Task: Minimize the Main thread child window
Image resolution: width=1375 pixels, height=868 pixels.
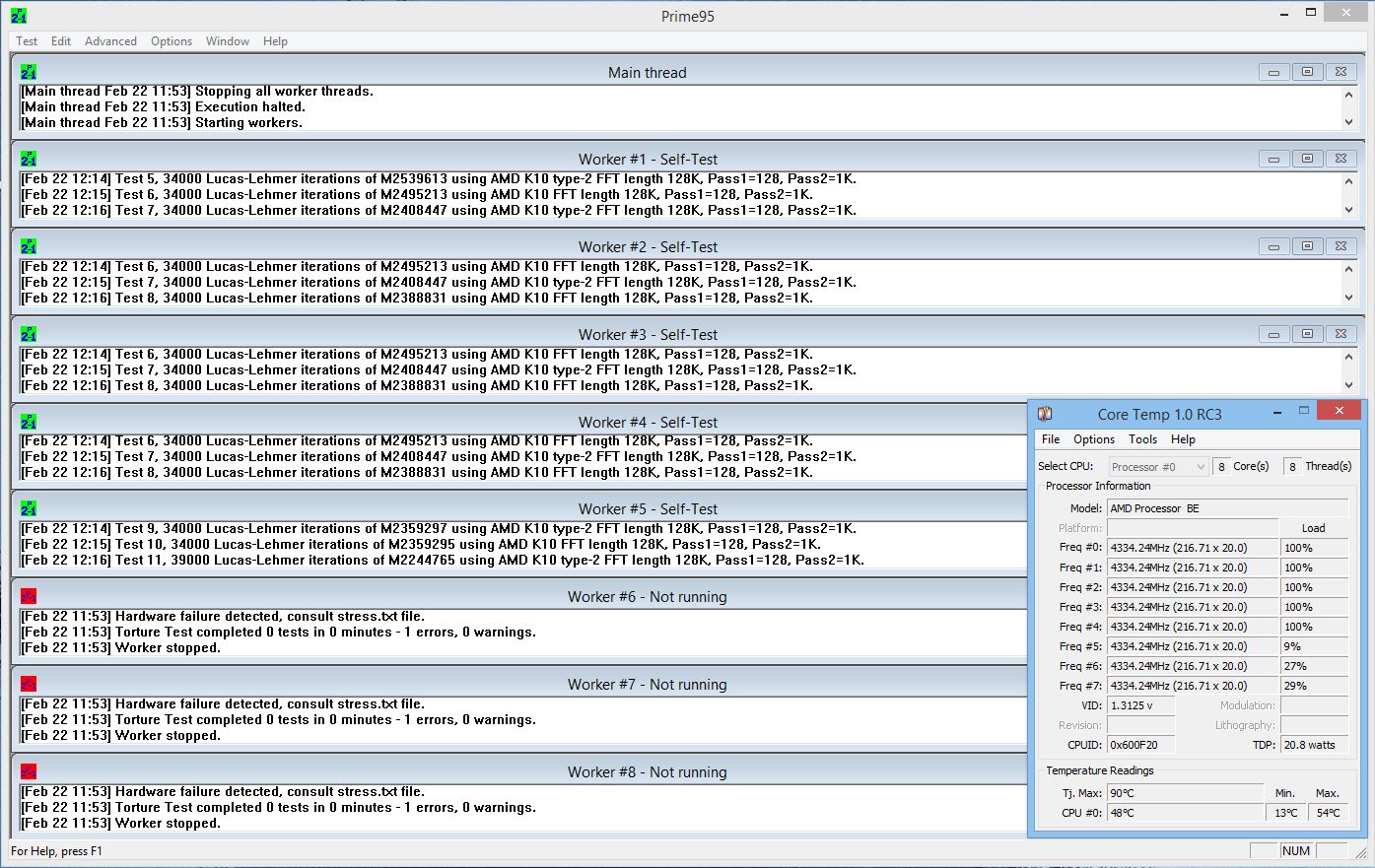Action: (x=1273, y=72)
